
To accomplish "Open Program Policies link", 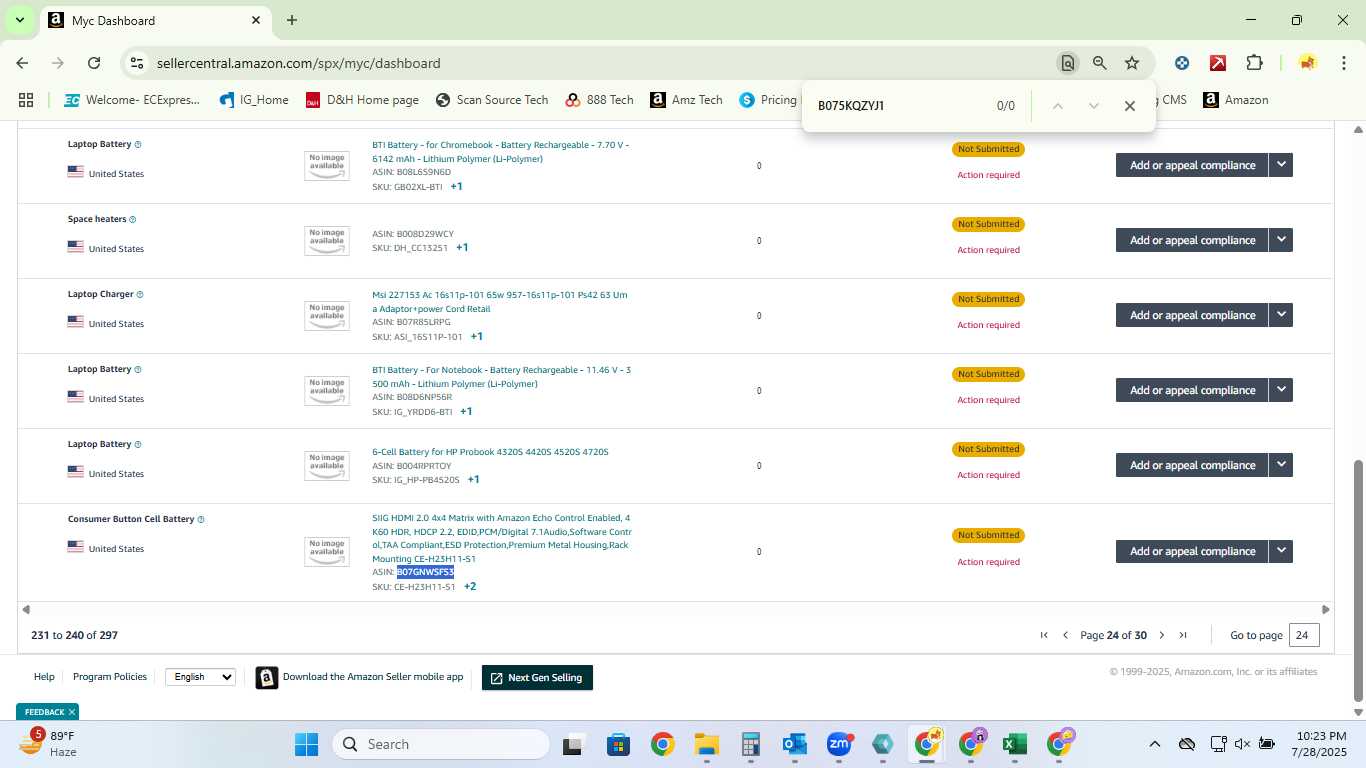I will [x=110, y=677].
